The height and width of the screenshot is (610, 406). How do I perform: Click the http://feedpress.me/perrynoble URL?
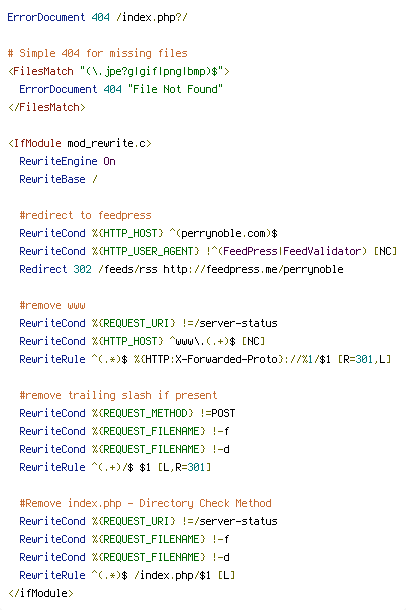tap(253, 269)
